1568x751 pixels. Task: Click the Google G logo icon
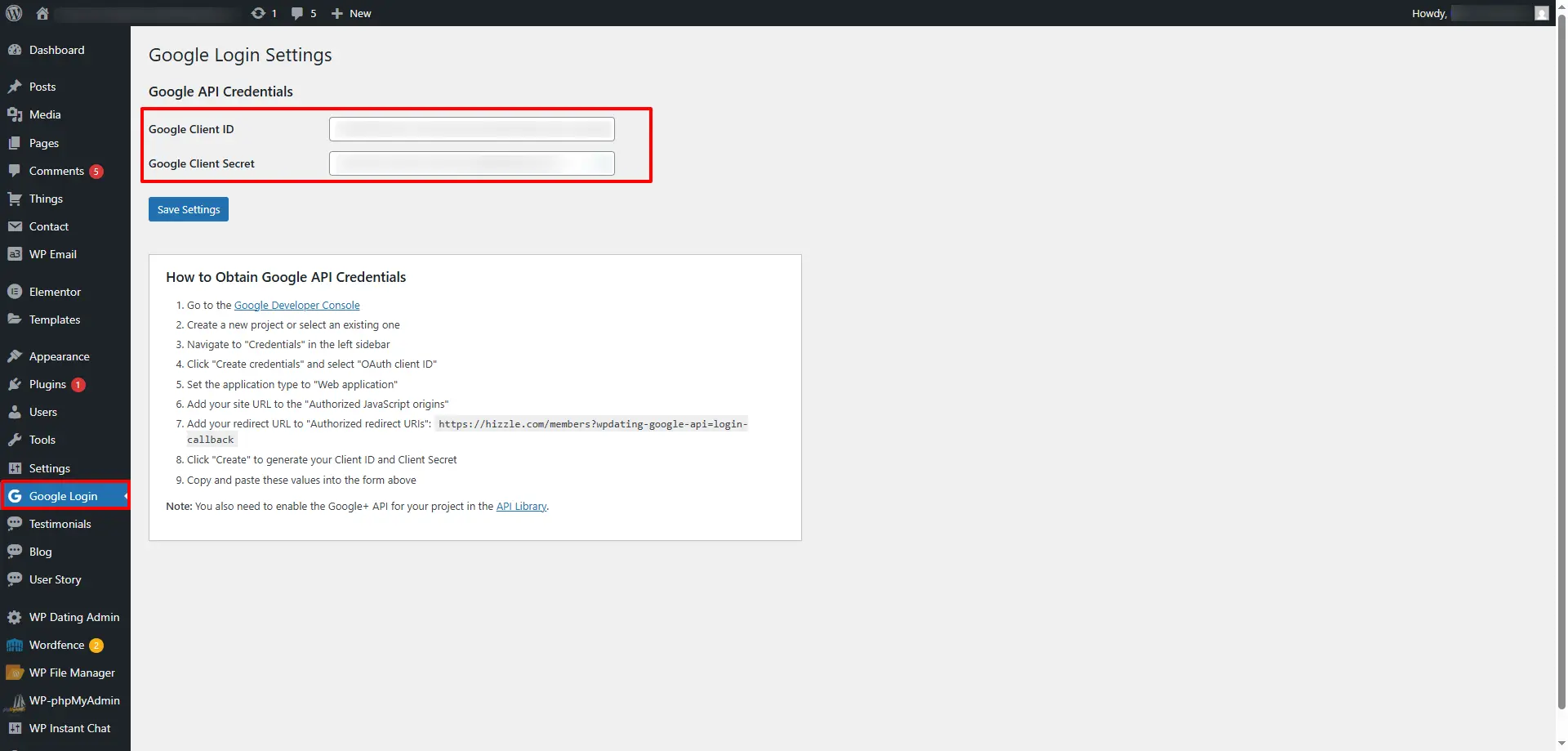(15, 496)
